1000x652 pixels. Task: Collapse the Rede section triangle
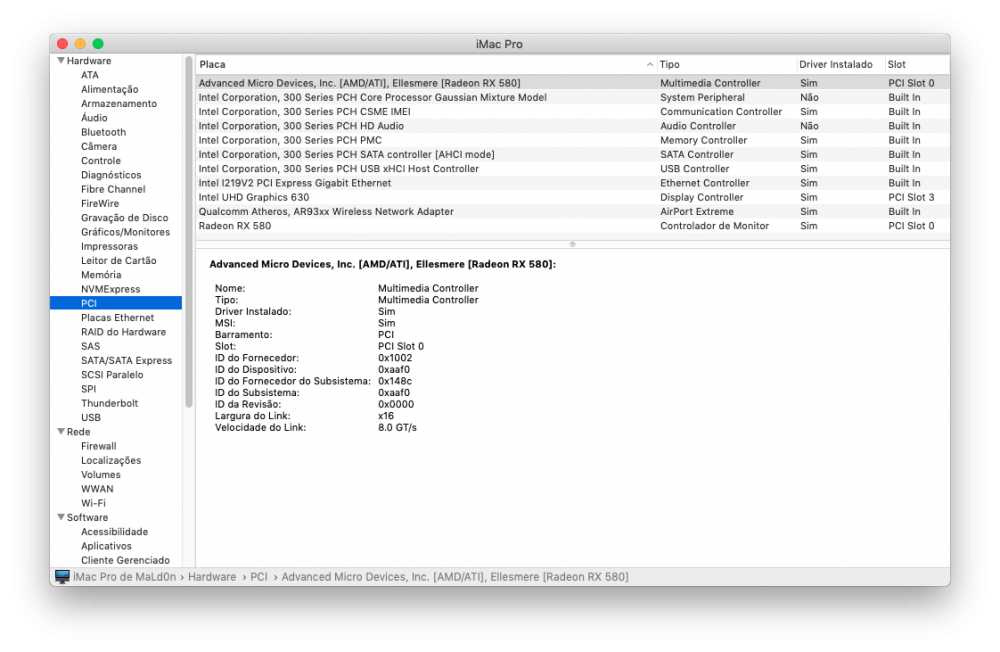(x=61, y=431)
